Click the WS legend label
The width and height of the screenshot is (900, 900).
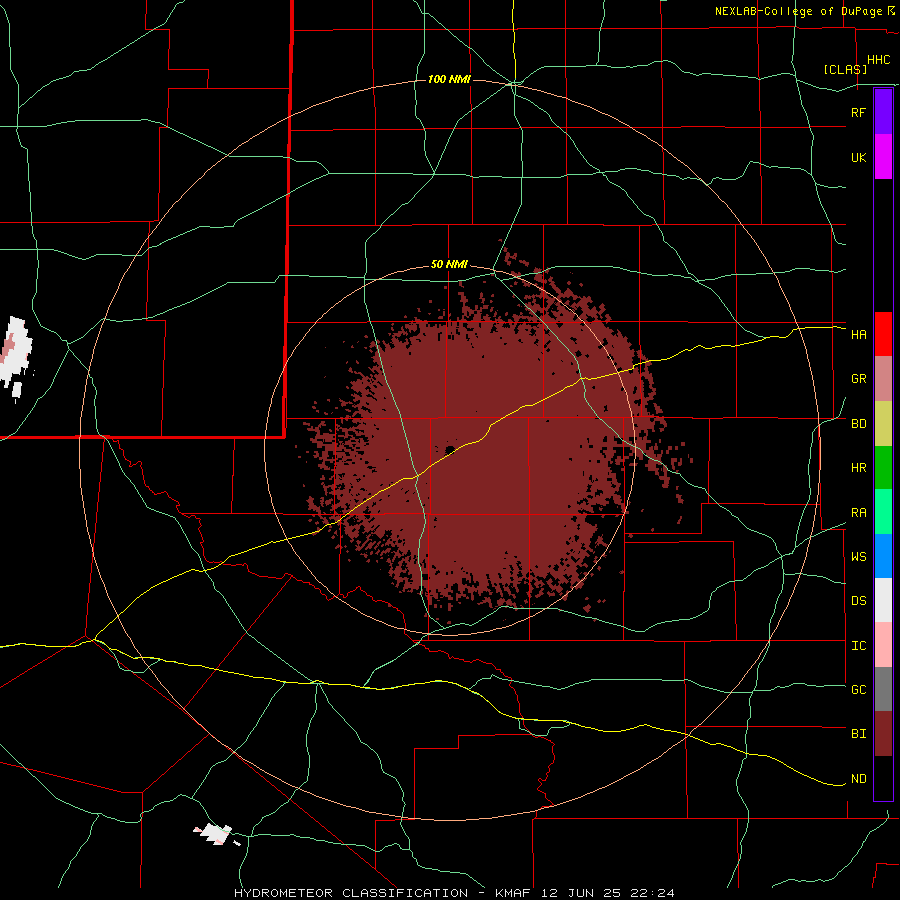[858, 556]
